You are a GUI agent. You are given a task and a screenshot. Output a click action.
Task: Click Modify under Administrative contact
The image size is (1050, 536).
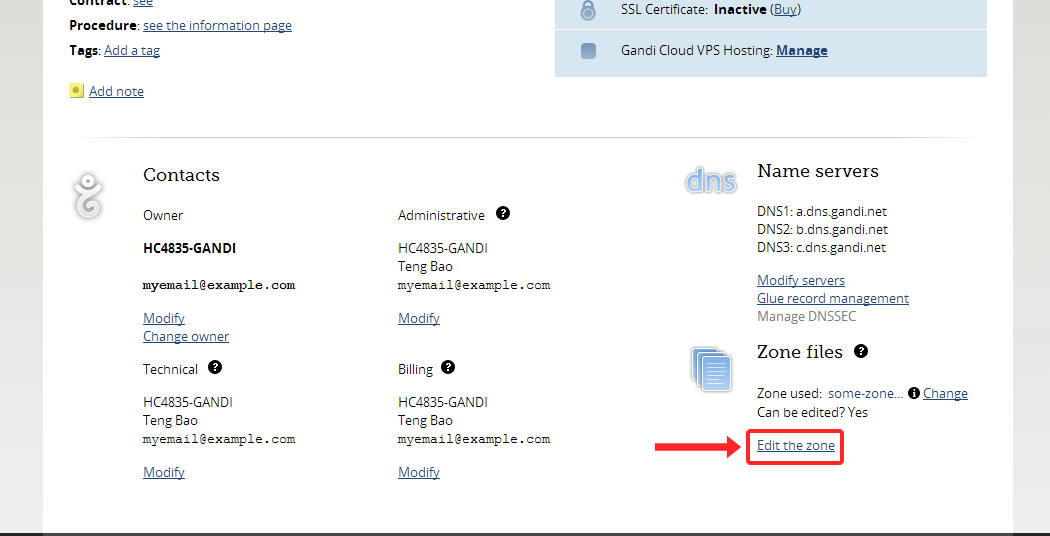pos(419,318)
